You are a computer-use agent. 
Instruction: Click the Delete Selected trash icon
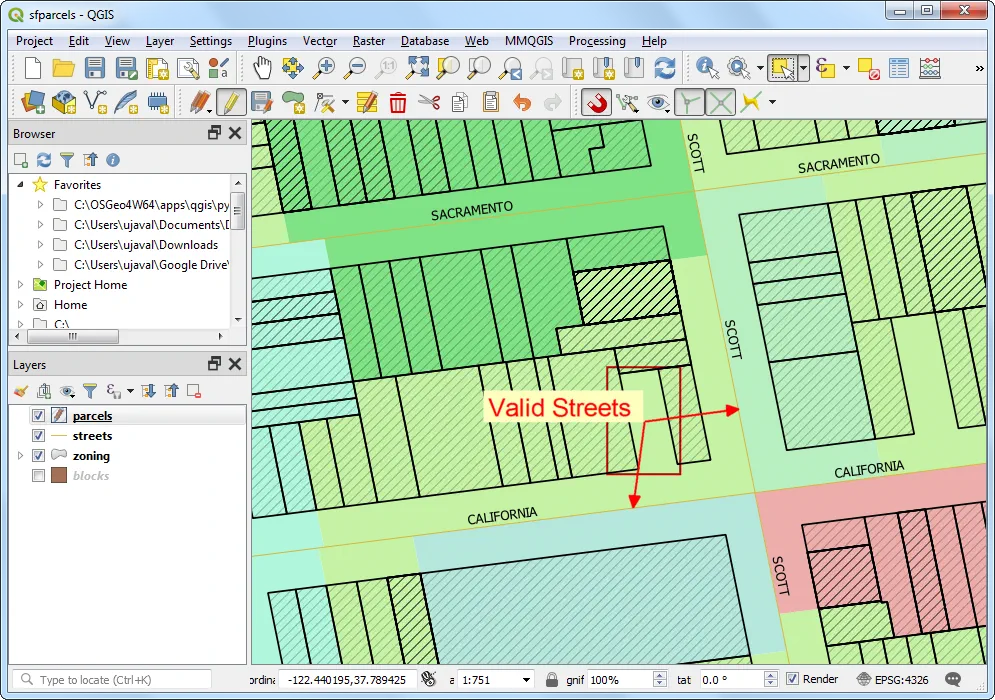click(398, 102)
